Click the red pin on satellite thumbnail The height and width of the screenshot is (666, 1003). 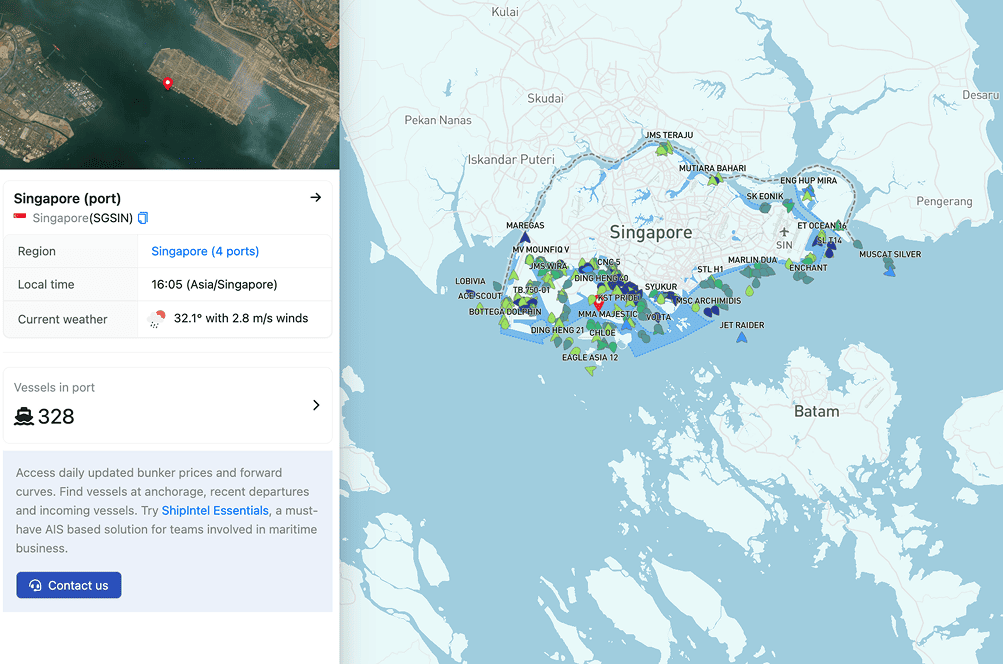pos(167,84)
